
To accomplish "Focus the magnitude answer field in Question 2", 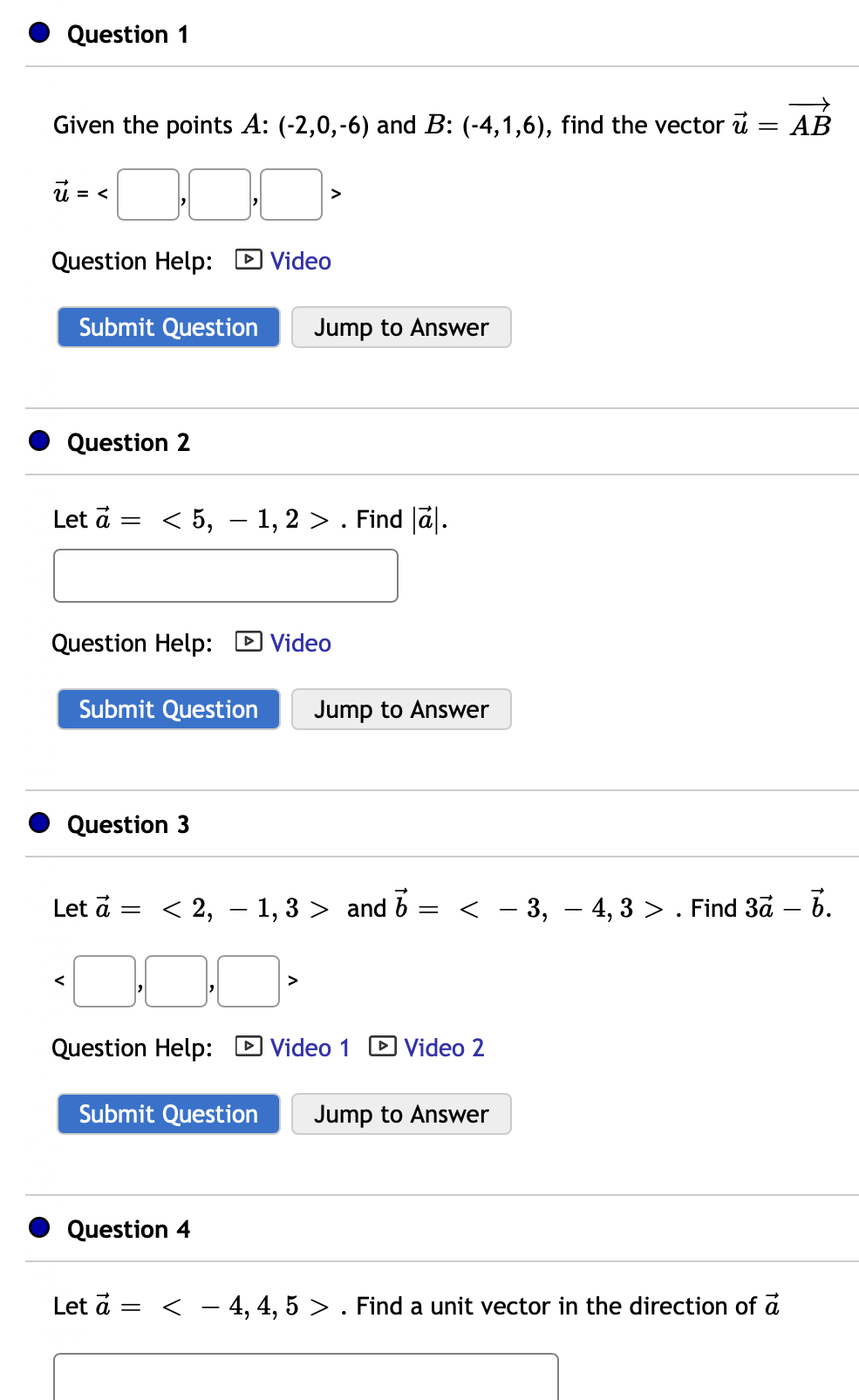I will pos(226,576).
